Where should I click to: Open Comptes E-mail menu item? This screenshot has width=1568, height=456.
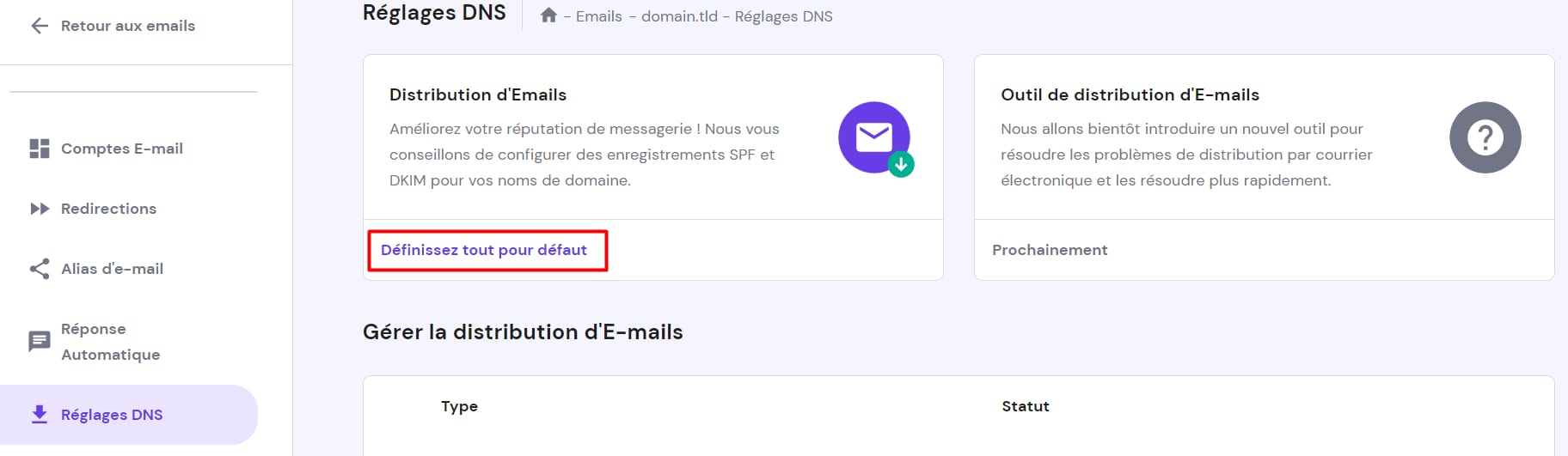point(122,149)
